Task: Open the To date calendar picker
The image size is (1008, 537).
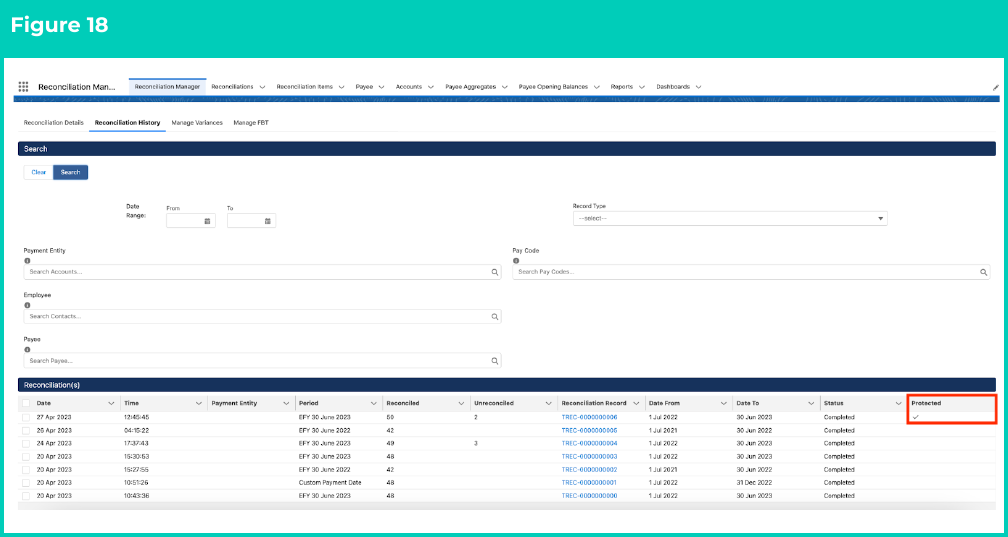Action: point(267,221)
